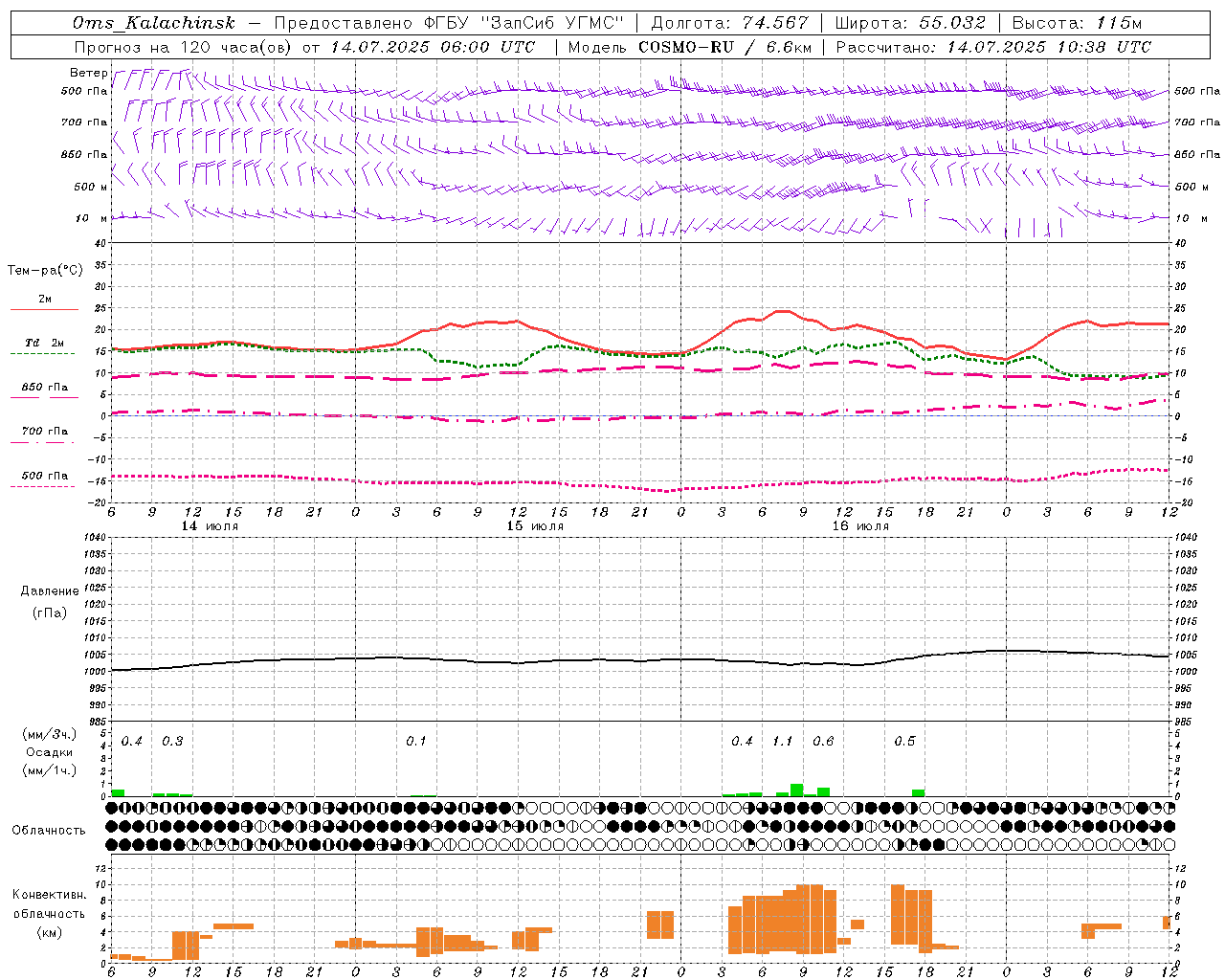The height and width of the screenshot is (980, 1225).
Task: Click the Осадки precipitation label
Action: pyautogui.click(x=49, y=752)
